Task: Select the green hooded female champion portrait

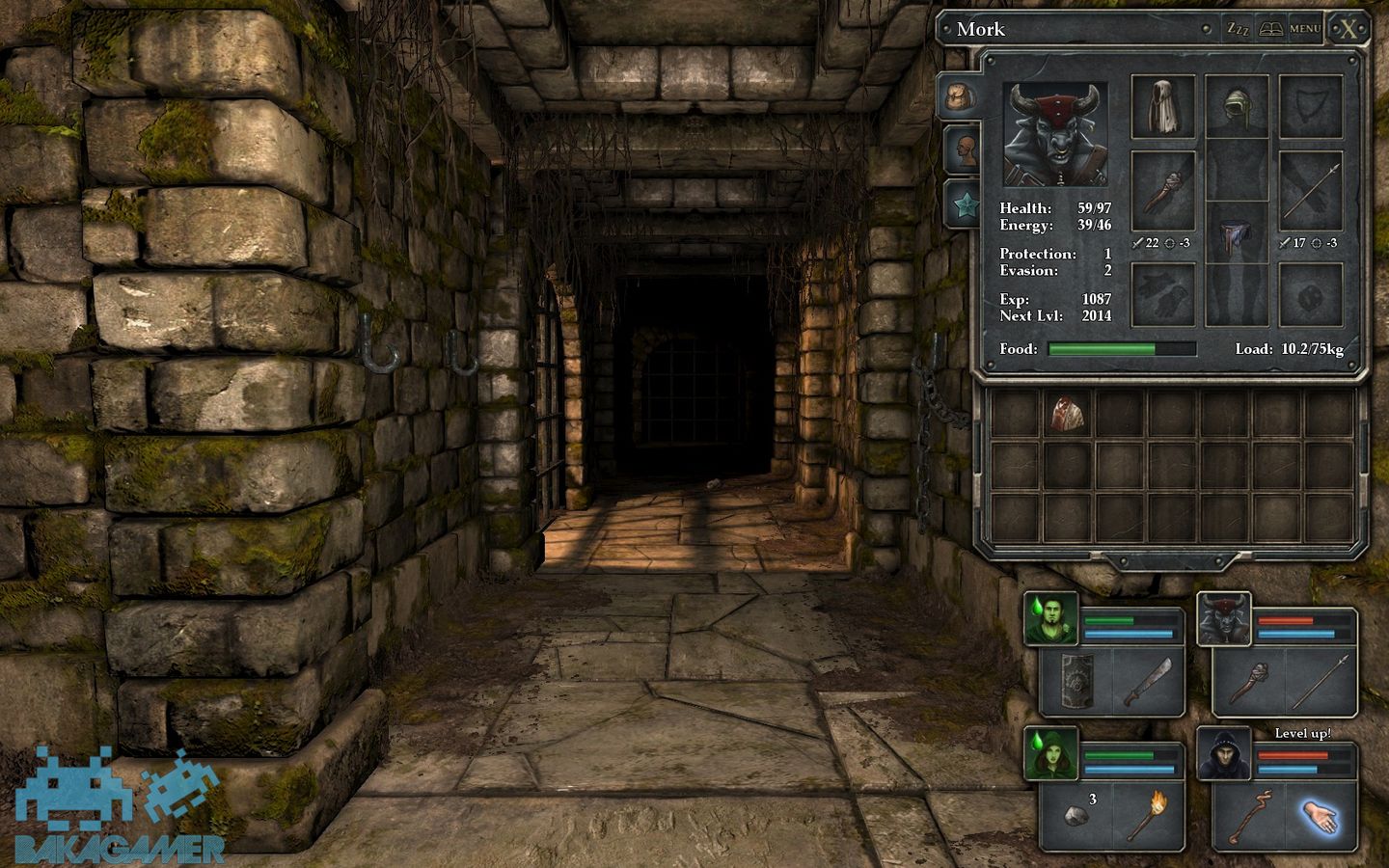Action: click(1050, 754)
